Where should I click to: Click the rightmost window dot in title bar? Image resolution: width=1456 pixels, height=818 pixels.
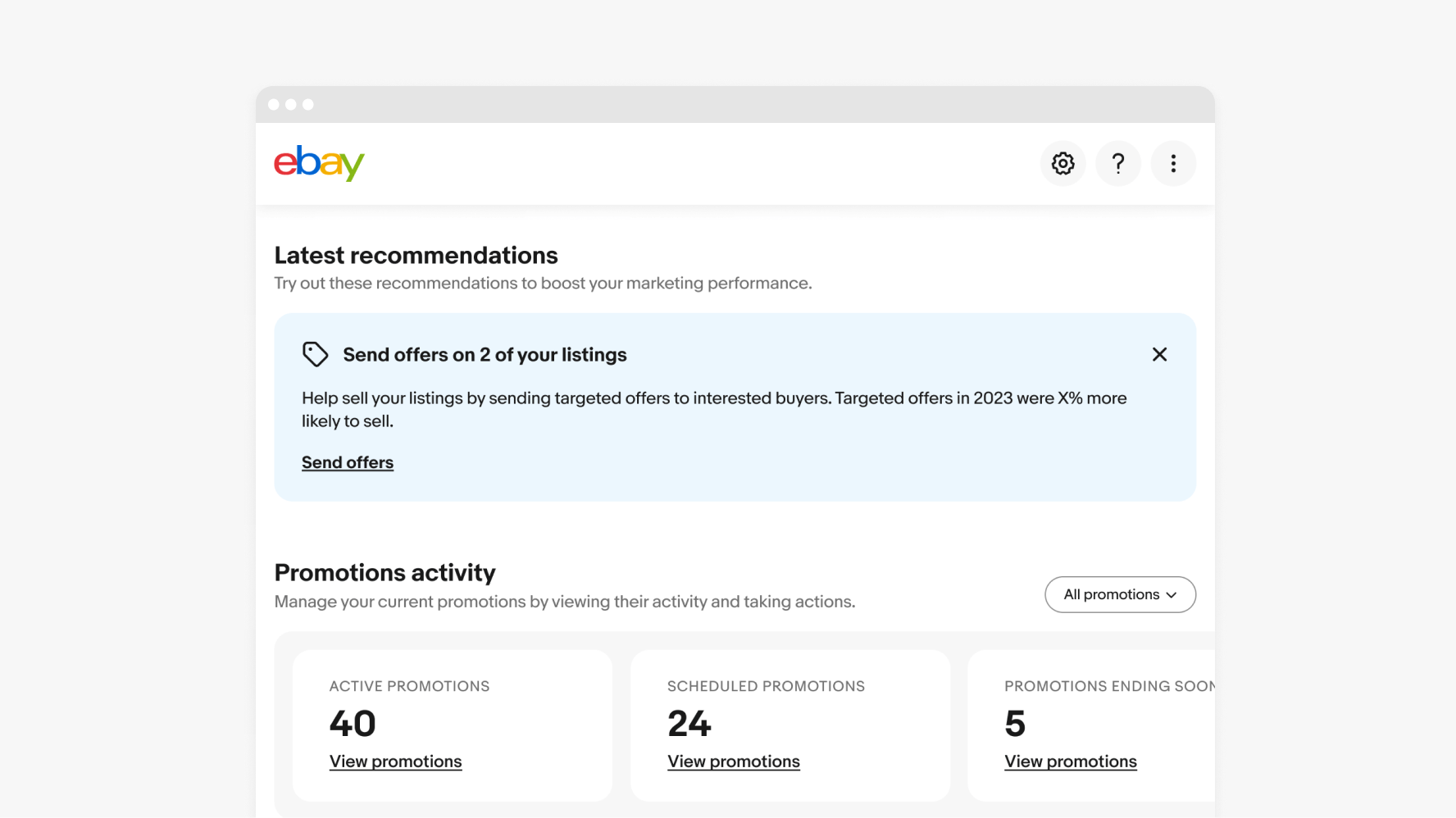[308, 105]
